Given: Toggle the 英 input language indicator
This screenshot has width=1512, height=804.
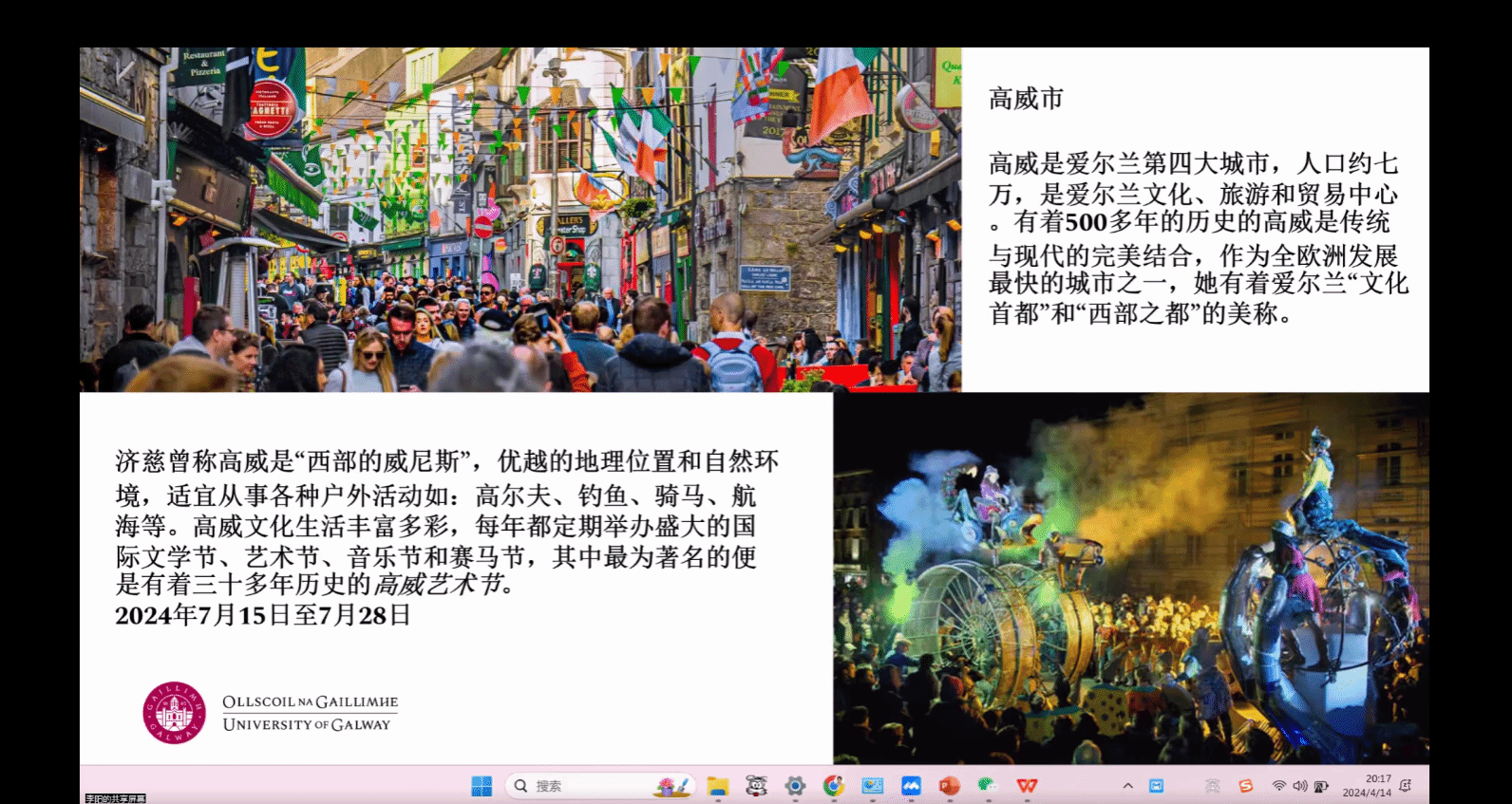Looking at the screenshot, I should click(1212, 786).
